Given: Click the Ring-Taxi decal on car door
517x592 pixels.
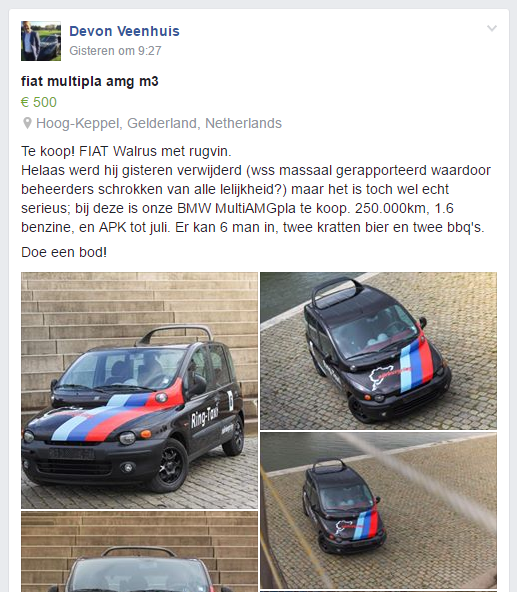Looking at the screenshot, I should click(x=205, y=417).
